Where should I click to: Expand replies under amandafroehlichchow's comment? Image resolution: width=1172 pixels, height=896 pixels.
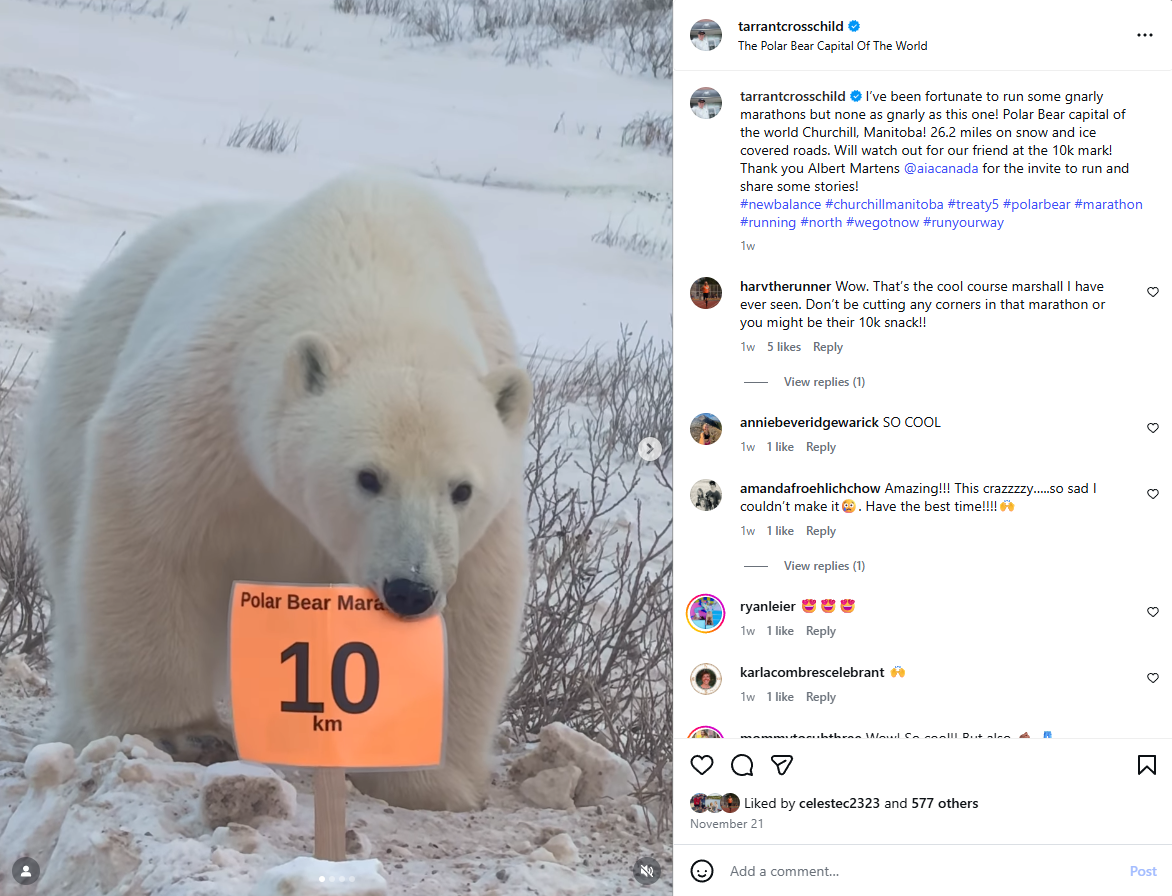pyautogui.click(x=824, y=566)
